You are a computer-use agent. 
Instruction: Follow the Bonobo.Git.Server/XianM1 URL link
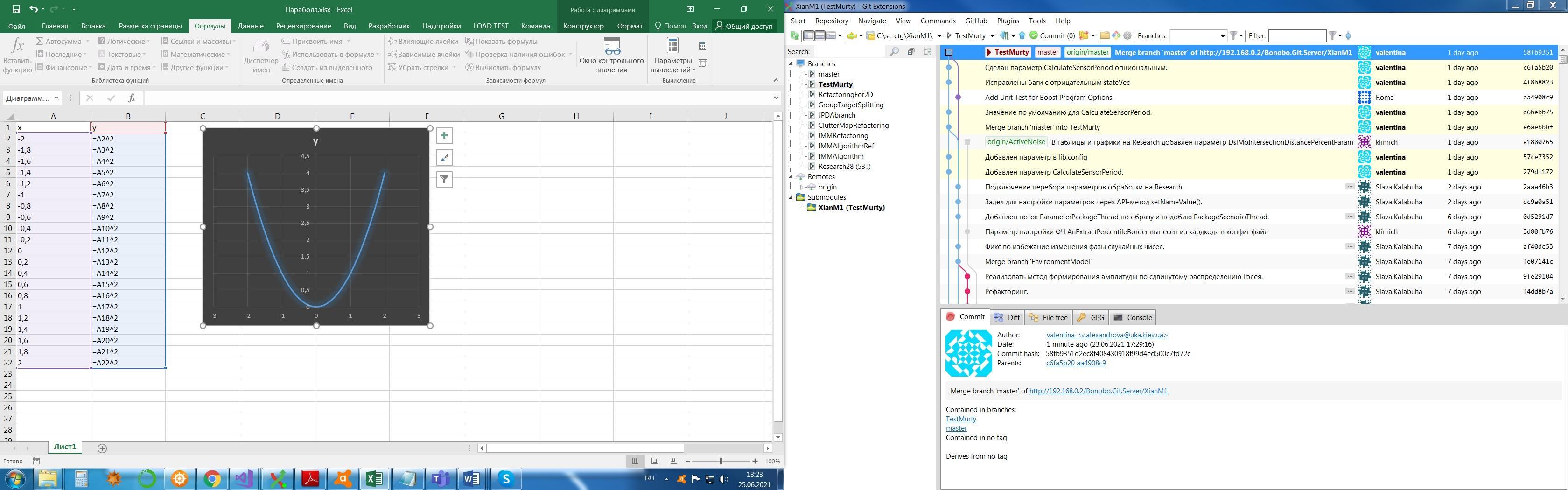point(1098,391)
